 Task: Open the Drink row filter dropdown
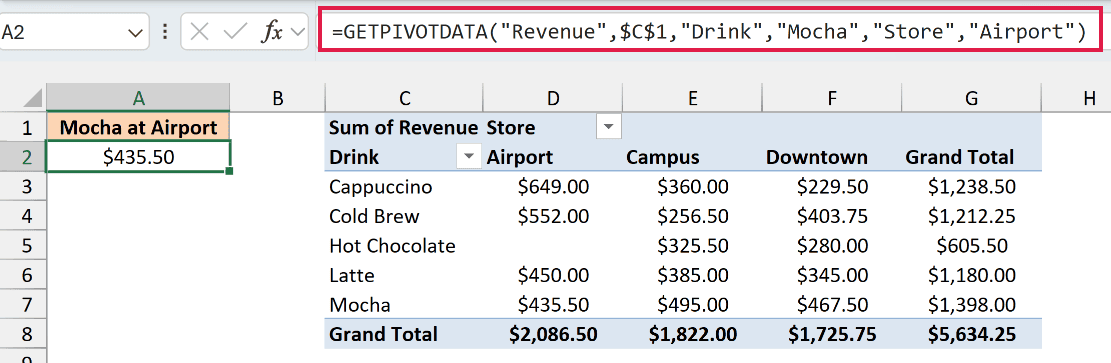click(468, 157)
